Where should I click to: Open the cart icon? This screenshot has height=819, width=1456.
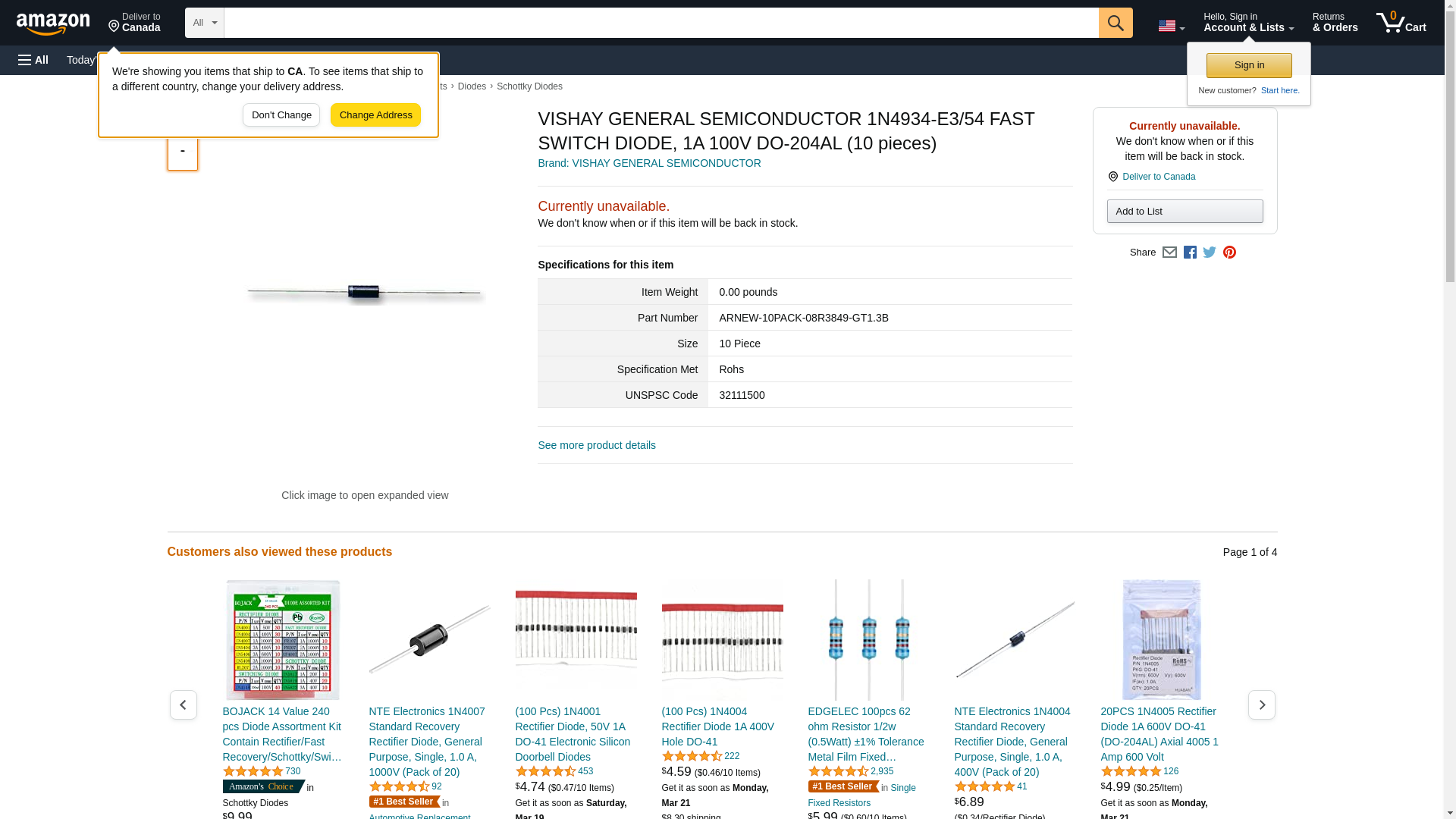(1401, 23)
